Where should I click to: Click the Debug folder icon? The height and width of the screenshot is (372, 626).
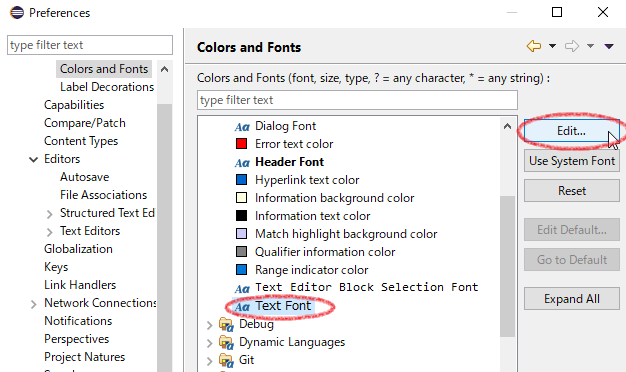pyautogui.click(x=226, y=325)
